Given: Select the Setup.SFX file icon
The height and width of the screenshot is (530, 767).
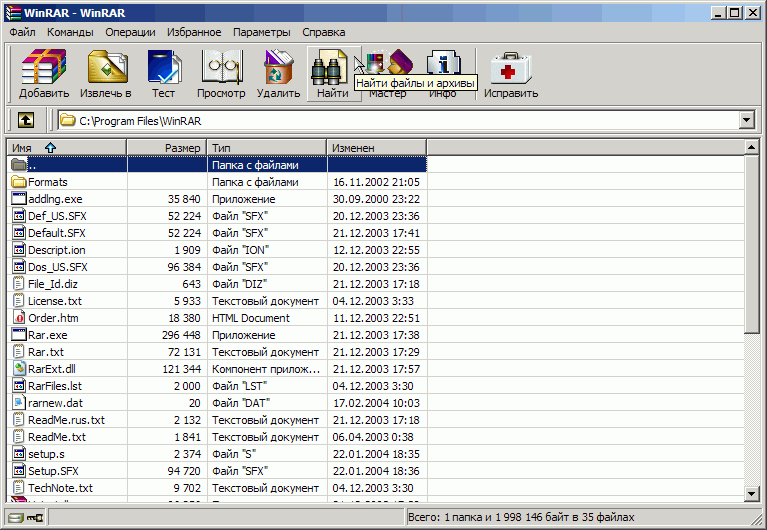Looking at the screenshot, I should (19, 471).
